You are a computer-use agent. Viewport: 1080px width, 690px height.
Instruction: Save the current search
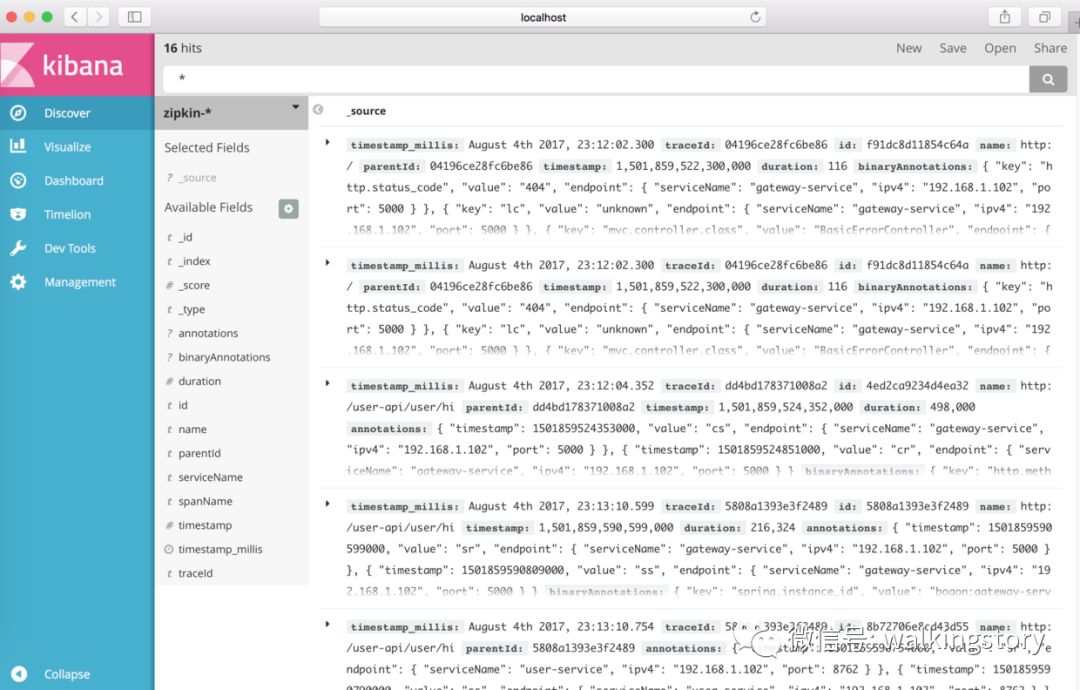pos(952,47)
